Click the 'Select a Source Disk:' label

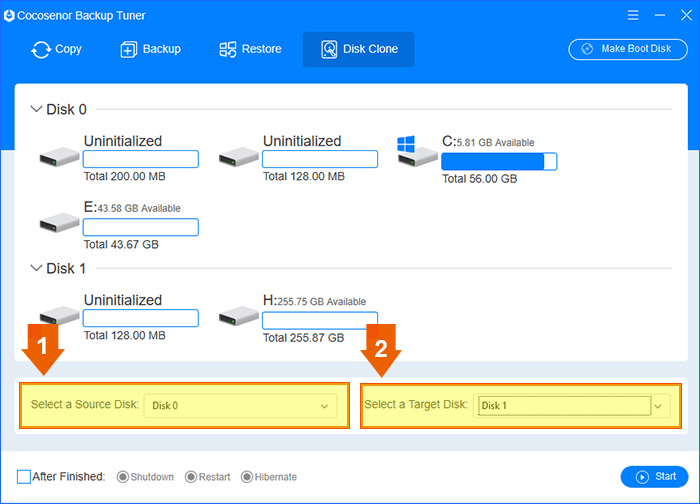click(x=85, y=404)
